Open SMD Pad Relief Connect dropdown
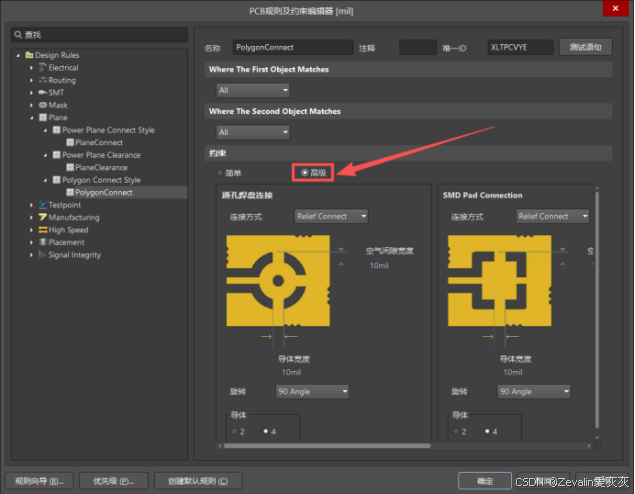 coord(553,216)
